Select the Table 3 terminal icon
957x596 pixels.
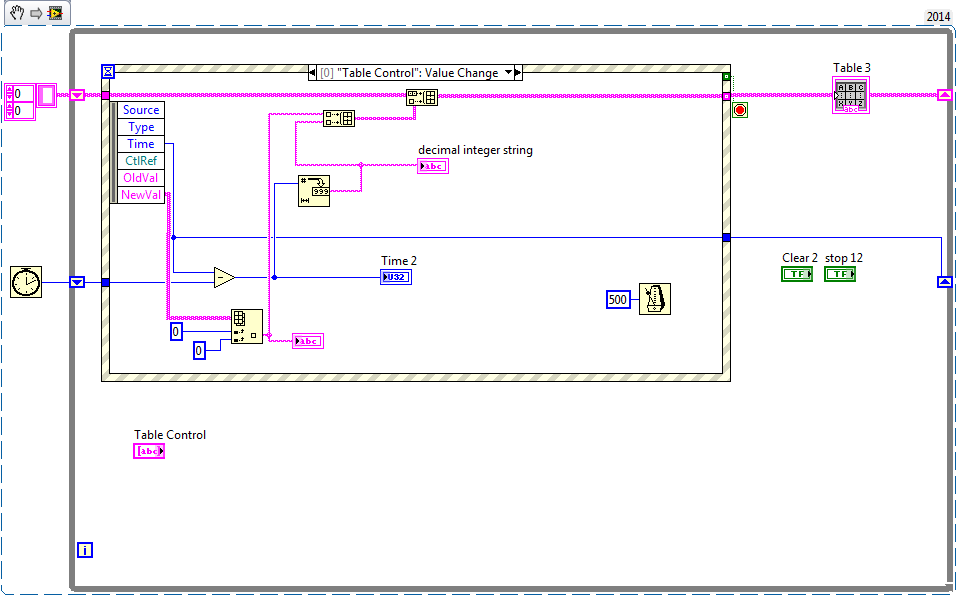852,96
